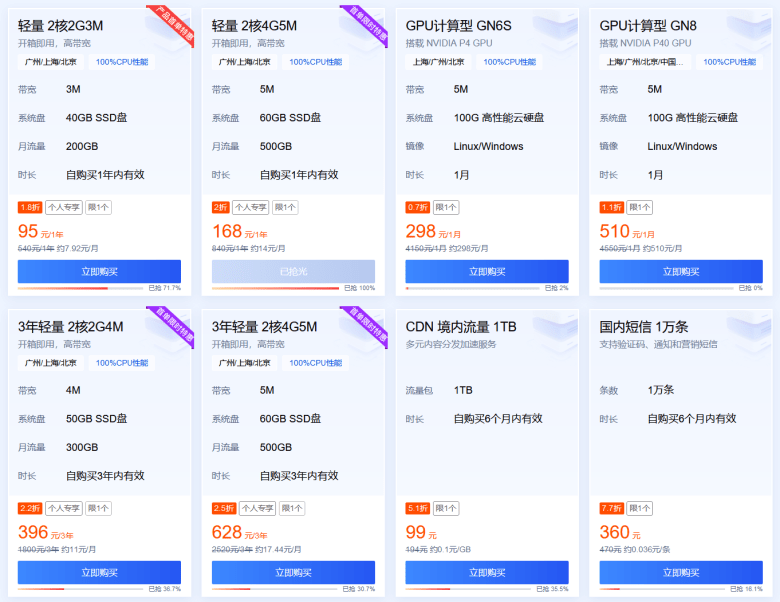Click the 支持验证码、通知和营销短信 subtitle

tap(658, 344)
